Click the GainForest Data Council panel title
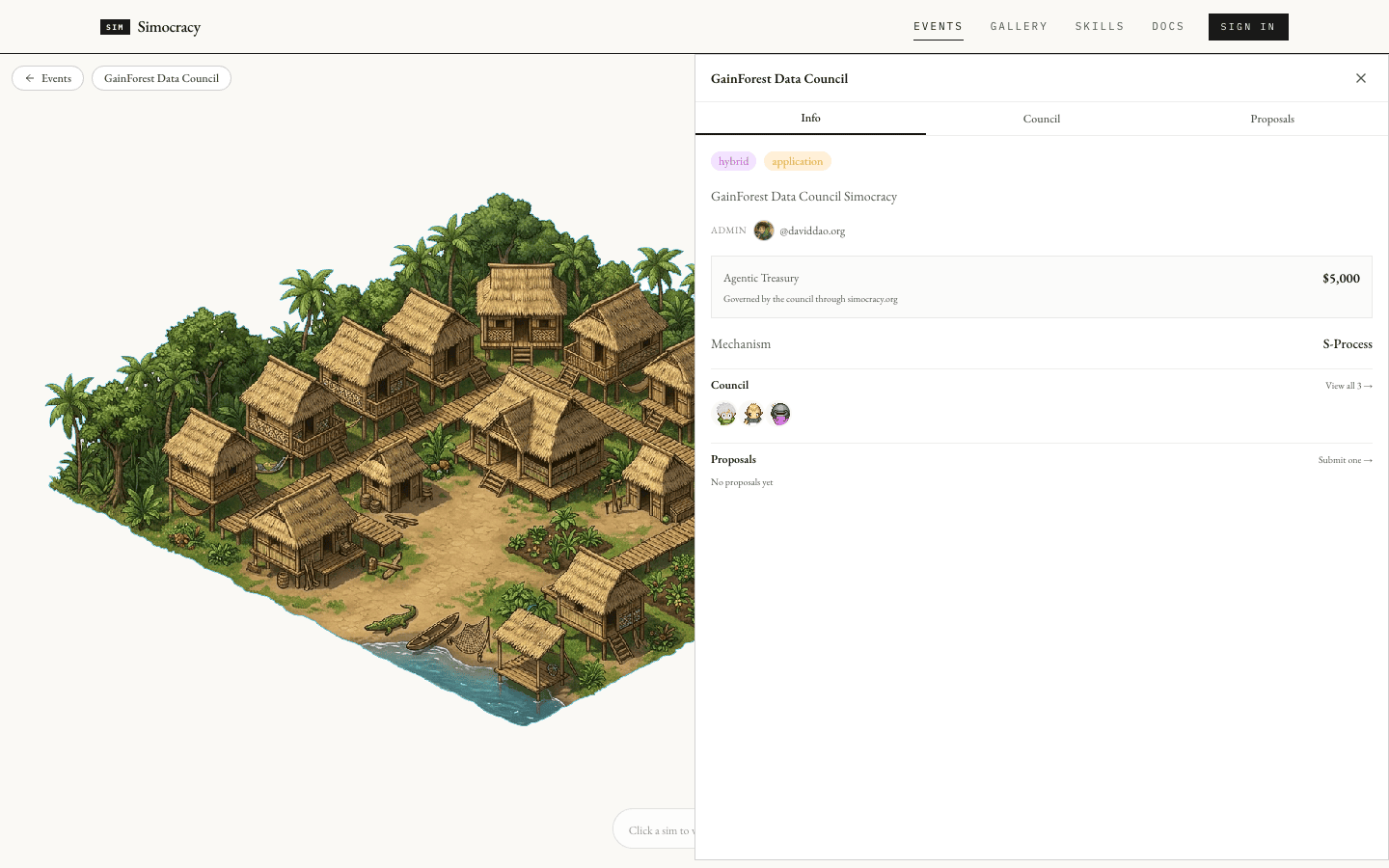The width and height of the screenshot is (1389, 868). tap(779, 79)
